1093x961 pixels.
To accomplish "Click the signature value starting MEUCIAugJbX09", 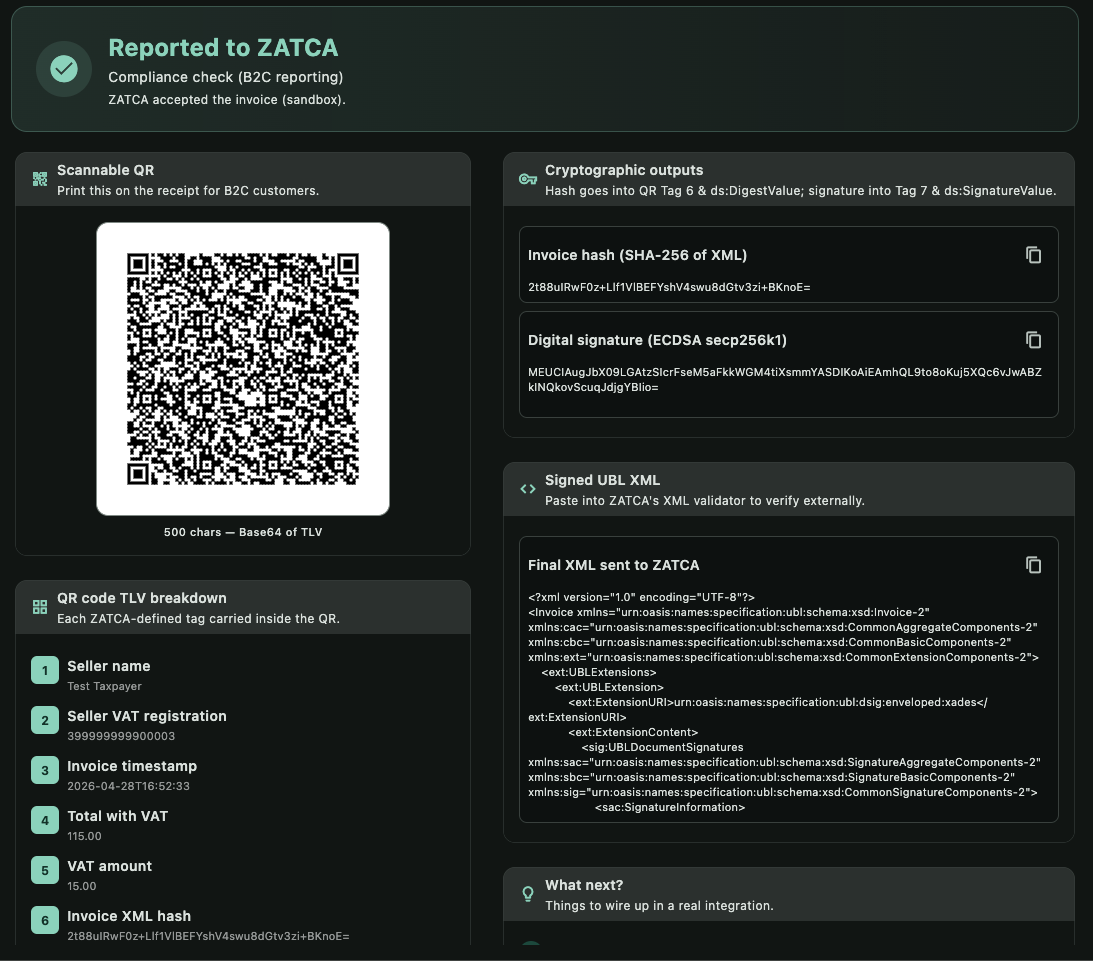I will [x=785, y=380].
